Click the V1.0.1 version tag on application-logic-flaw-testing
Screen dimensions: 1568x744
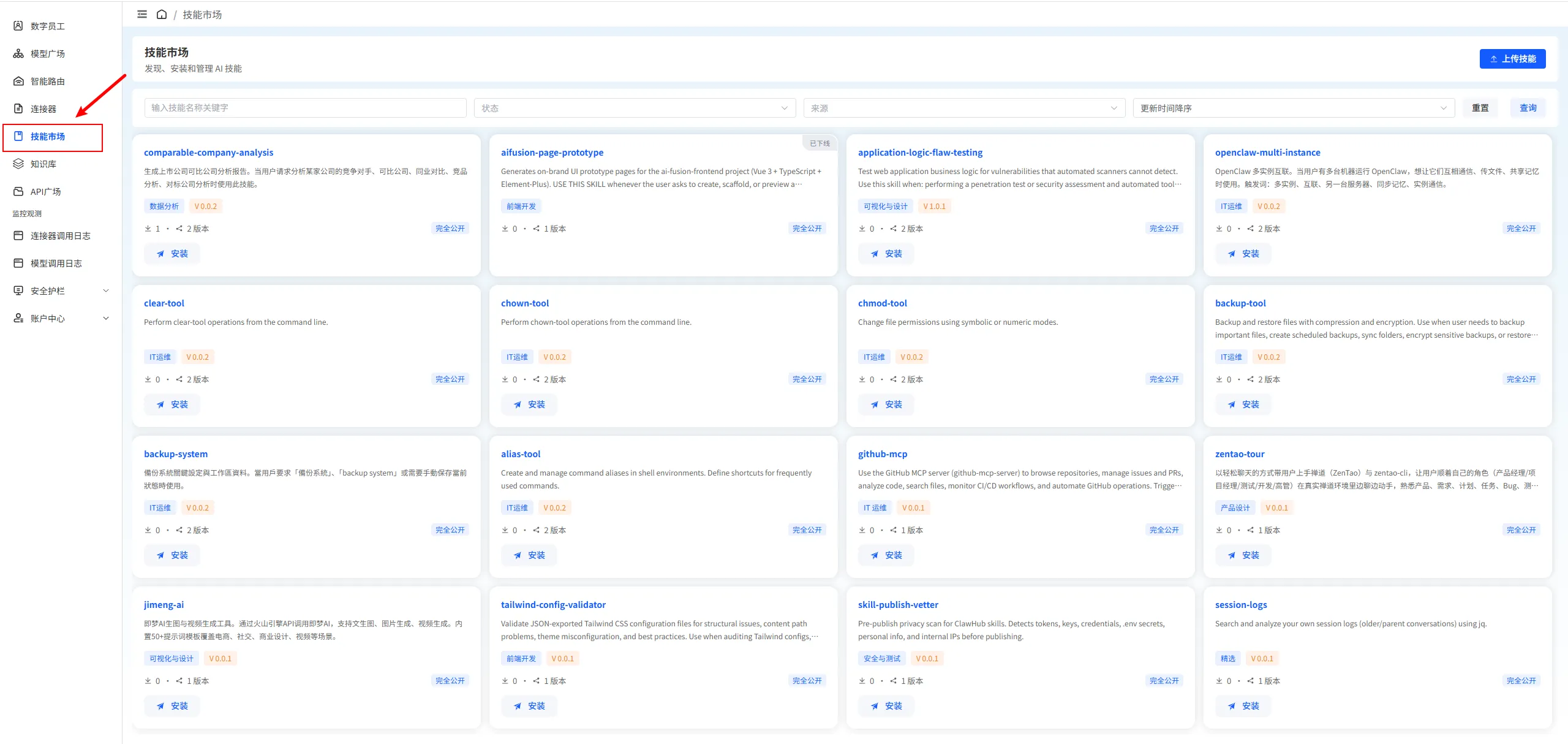tap(934, 207)
